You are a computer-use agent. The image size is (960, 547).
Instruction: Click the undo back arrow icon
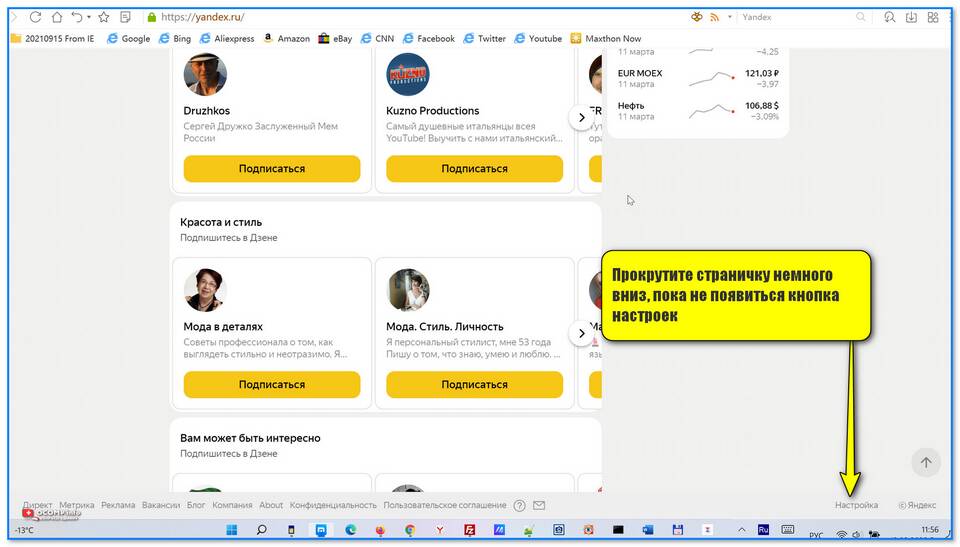[77, 17]
